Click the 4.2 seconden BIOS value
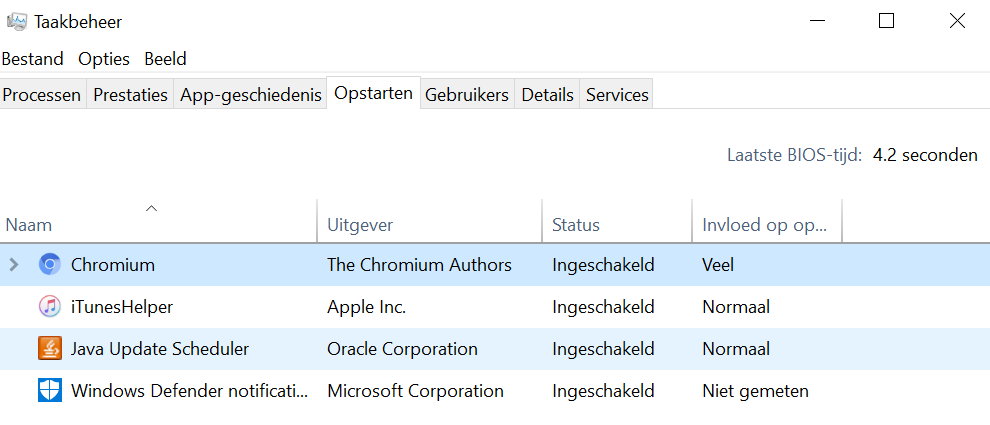 point(925,155)
